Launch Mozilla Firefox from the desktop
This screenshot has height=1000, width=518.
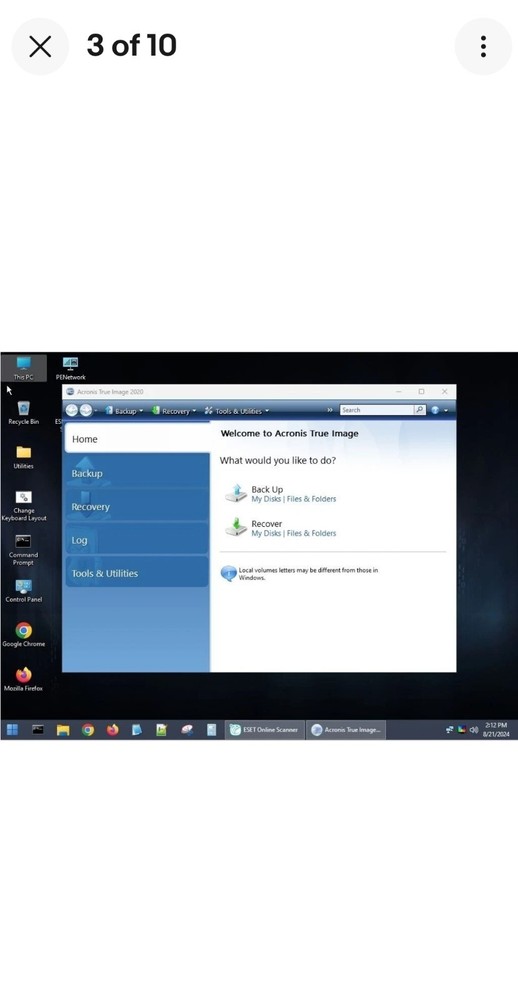click(x=24, y=680)
